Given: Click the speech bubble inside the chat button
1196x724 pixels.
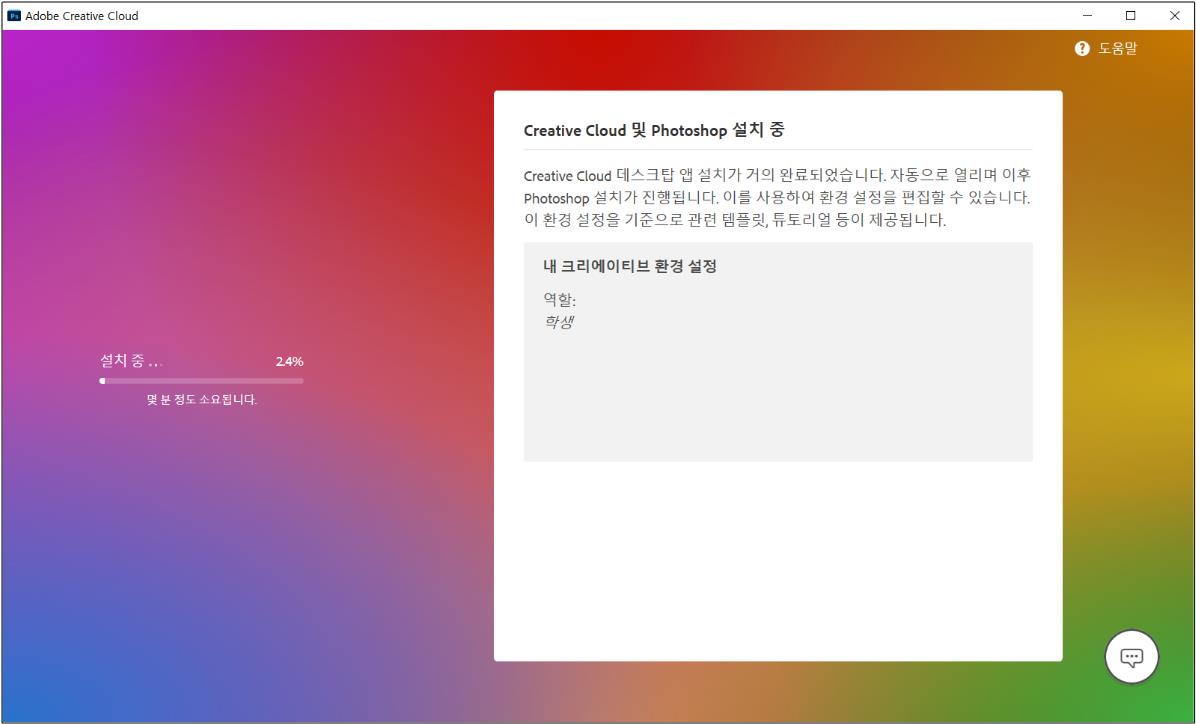Looking at the screenshot, I should click(1131, 655).
